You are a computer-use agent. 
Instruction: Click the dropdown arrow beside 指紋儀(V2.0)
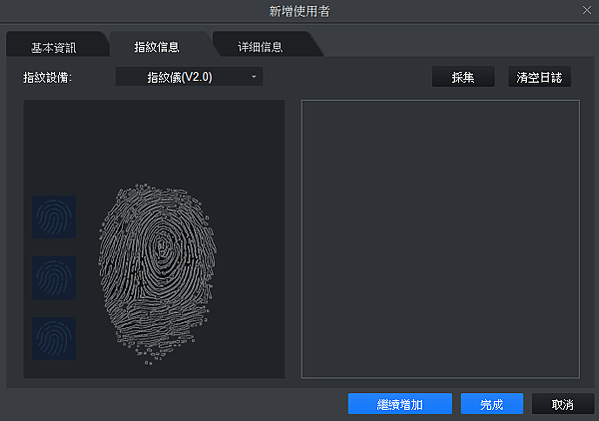coord(254,77)
